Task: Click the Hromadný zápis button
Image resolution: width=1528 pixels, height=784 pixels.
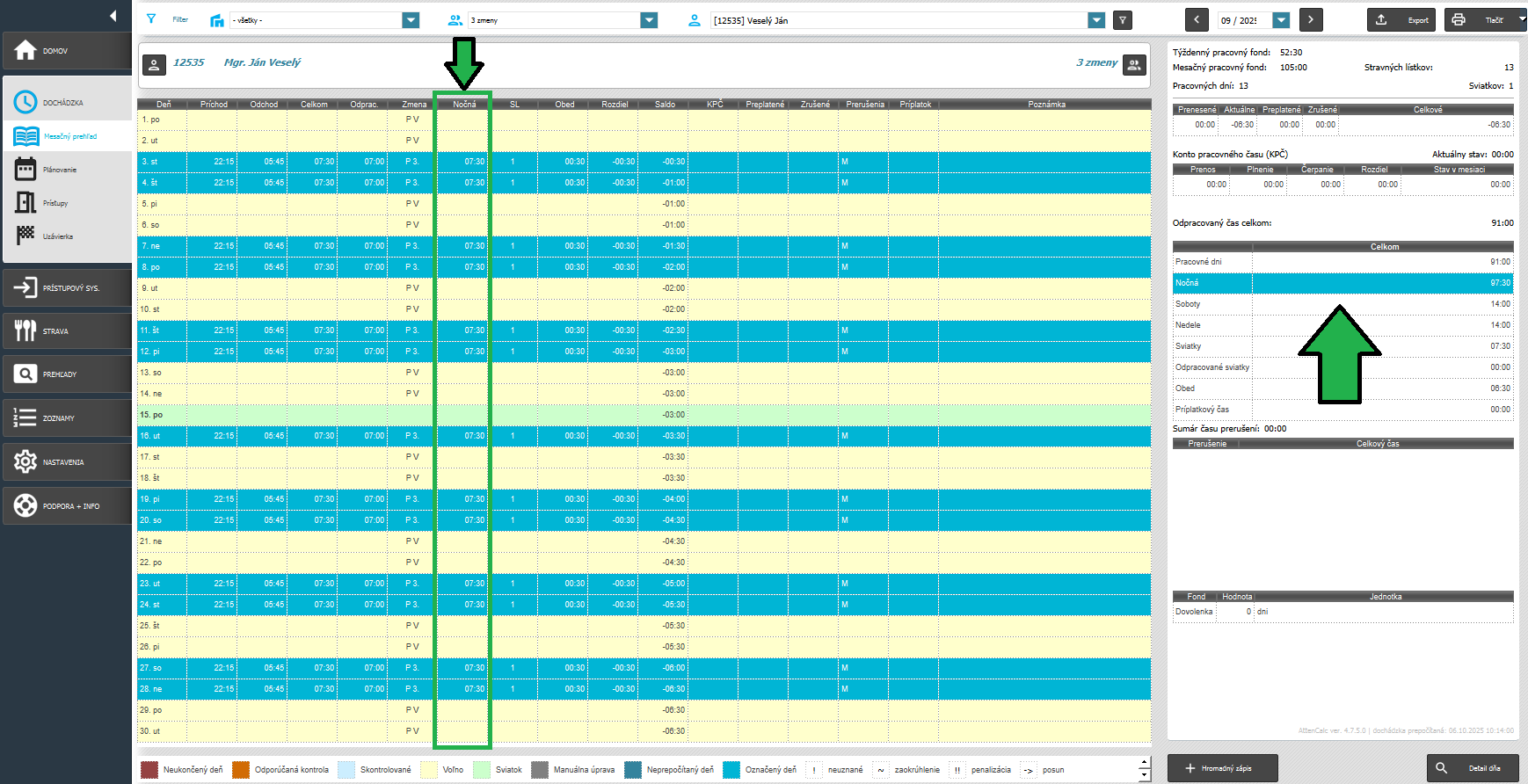Action: [1222, 768]
